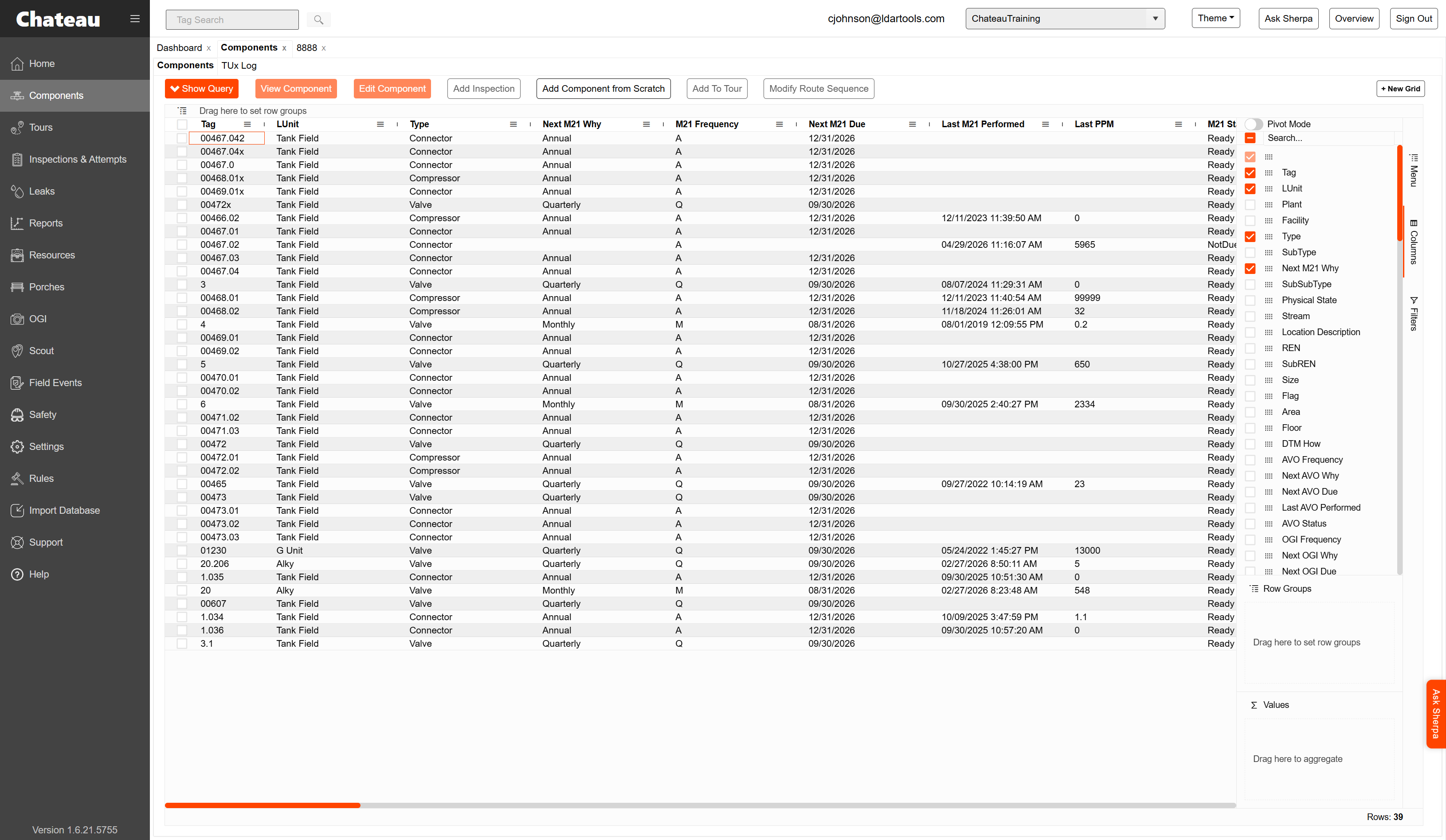Open the Help page

coord(74,574)
